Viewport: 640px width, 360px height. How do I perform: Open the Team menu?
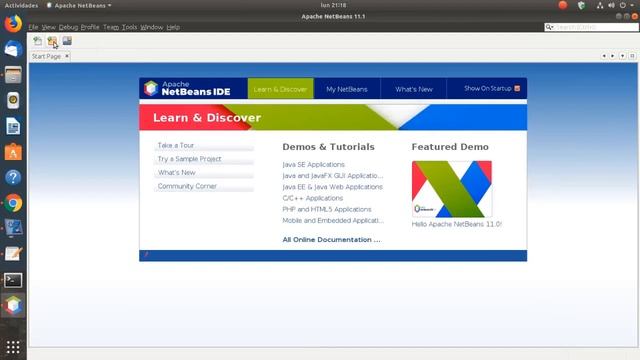[111, 27]
